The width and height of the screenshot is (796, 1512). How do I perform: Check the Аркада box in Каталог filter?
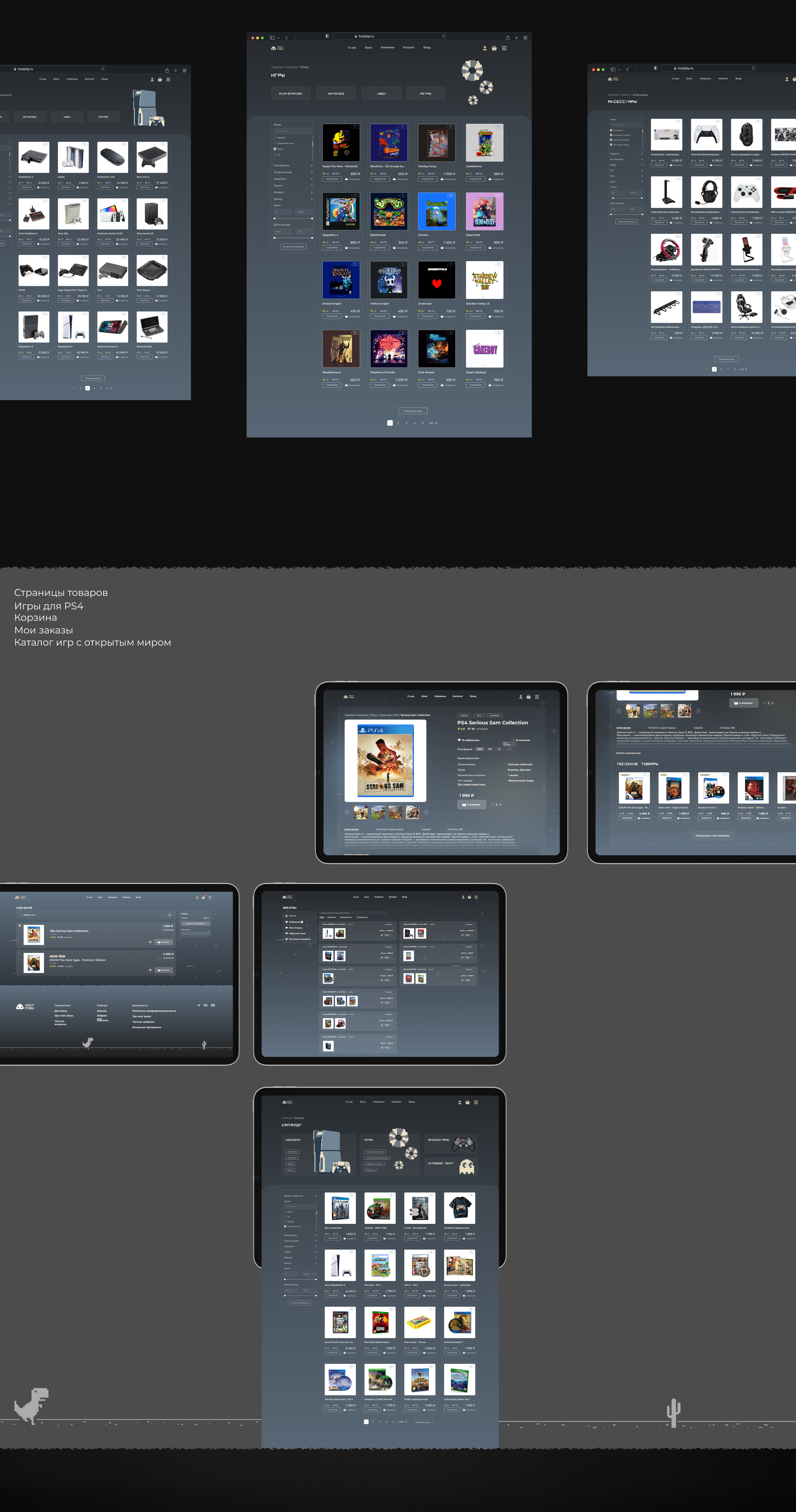(x=286, y=1221)
